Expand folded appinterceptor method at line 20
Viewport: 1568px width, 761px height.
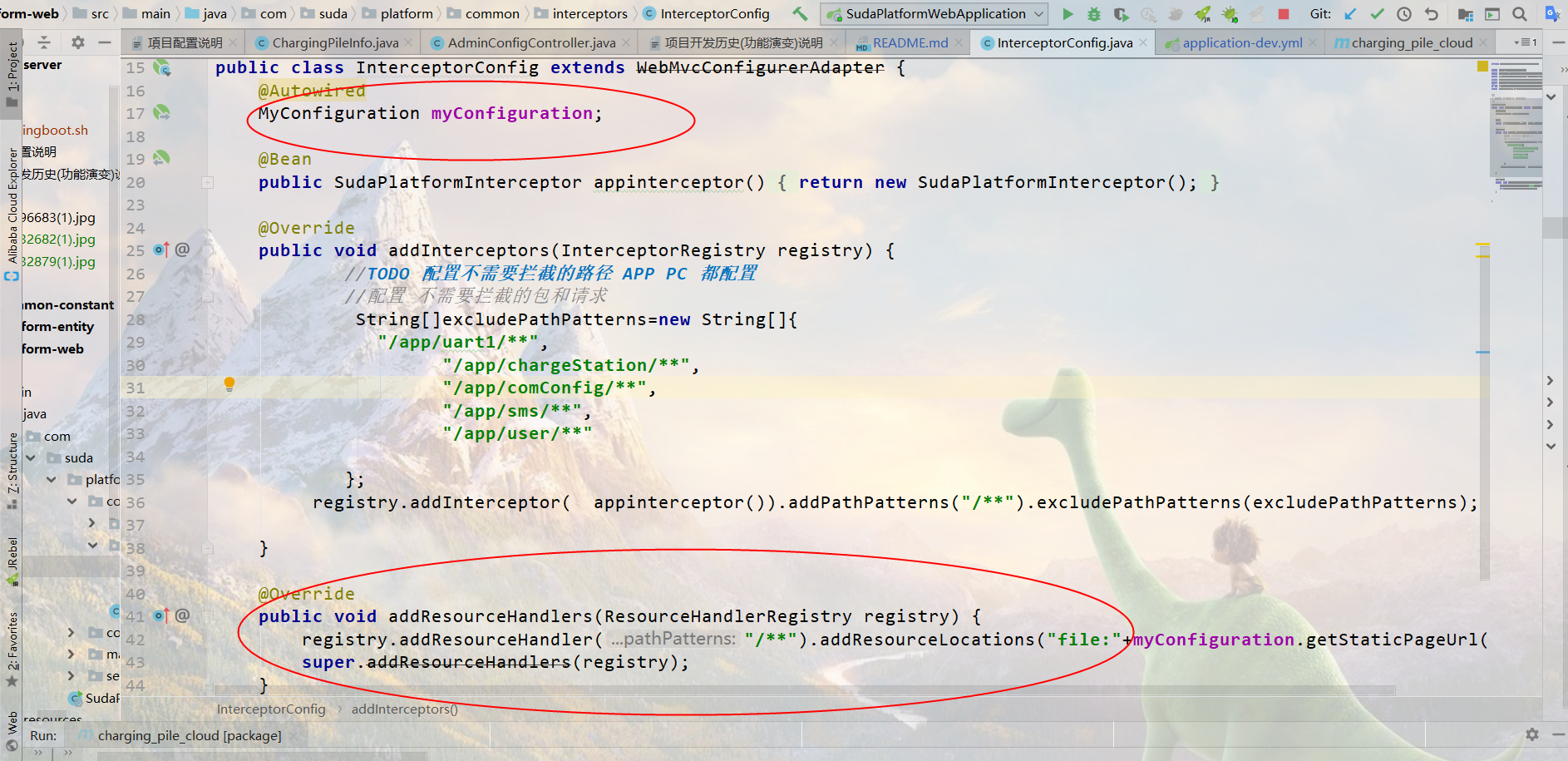coord(207,182)
